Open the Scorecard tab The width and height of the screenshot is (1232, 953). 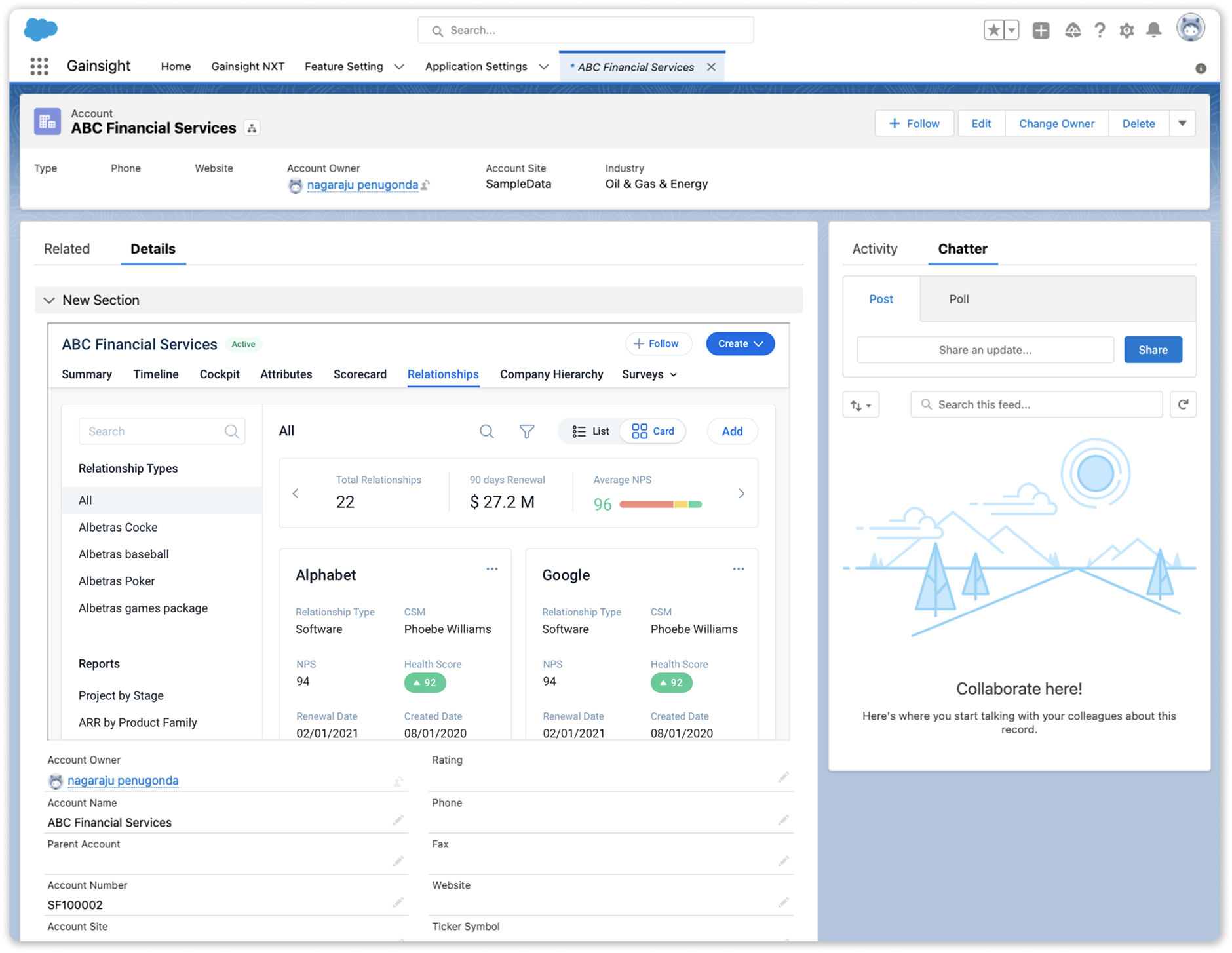pos(360,374)
